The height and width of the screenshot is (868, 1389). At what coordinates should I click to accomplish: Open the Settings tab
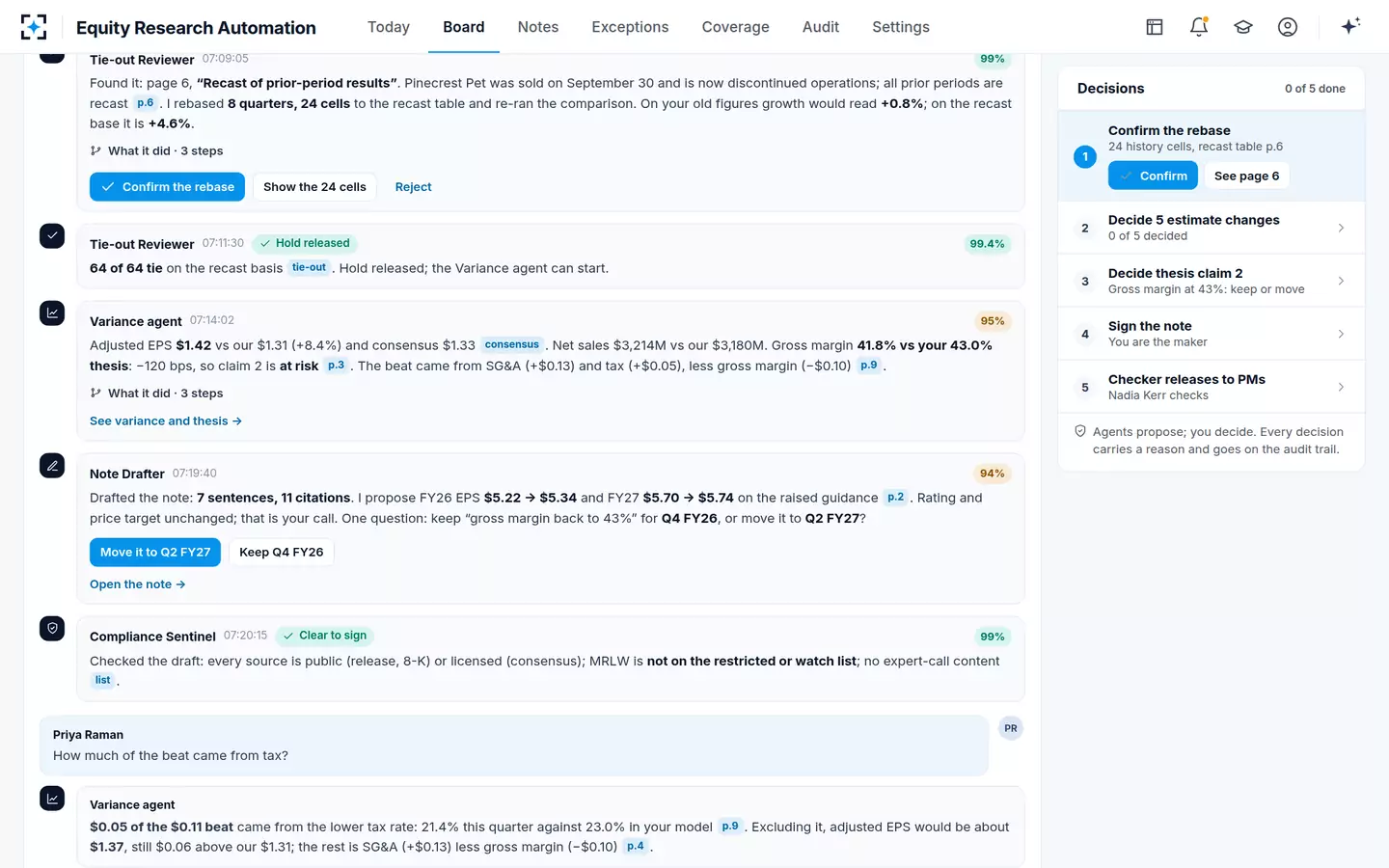tap(901, 27)
